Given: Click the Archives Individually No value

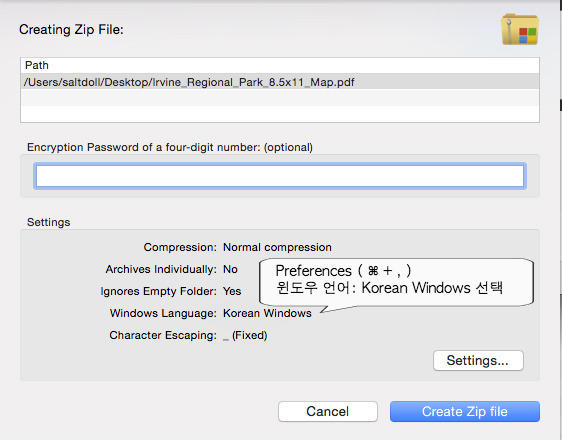Looking at the screenshot, I should coord(230,269).
